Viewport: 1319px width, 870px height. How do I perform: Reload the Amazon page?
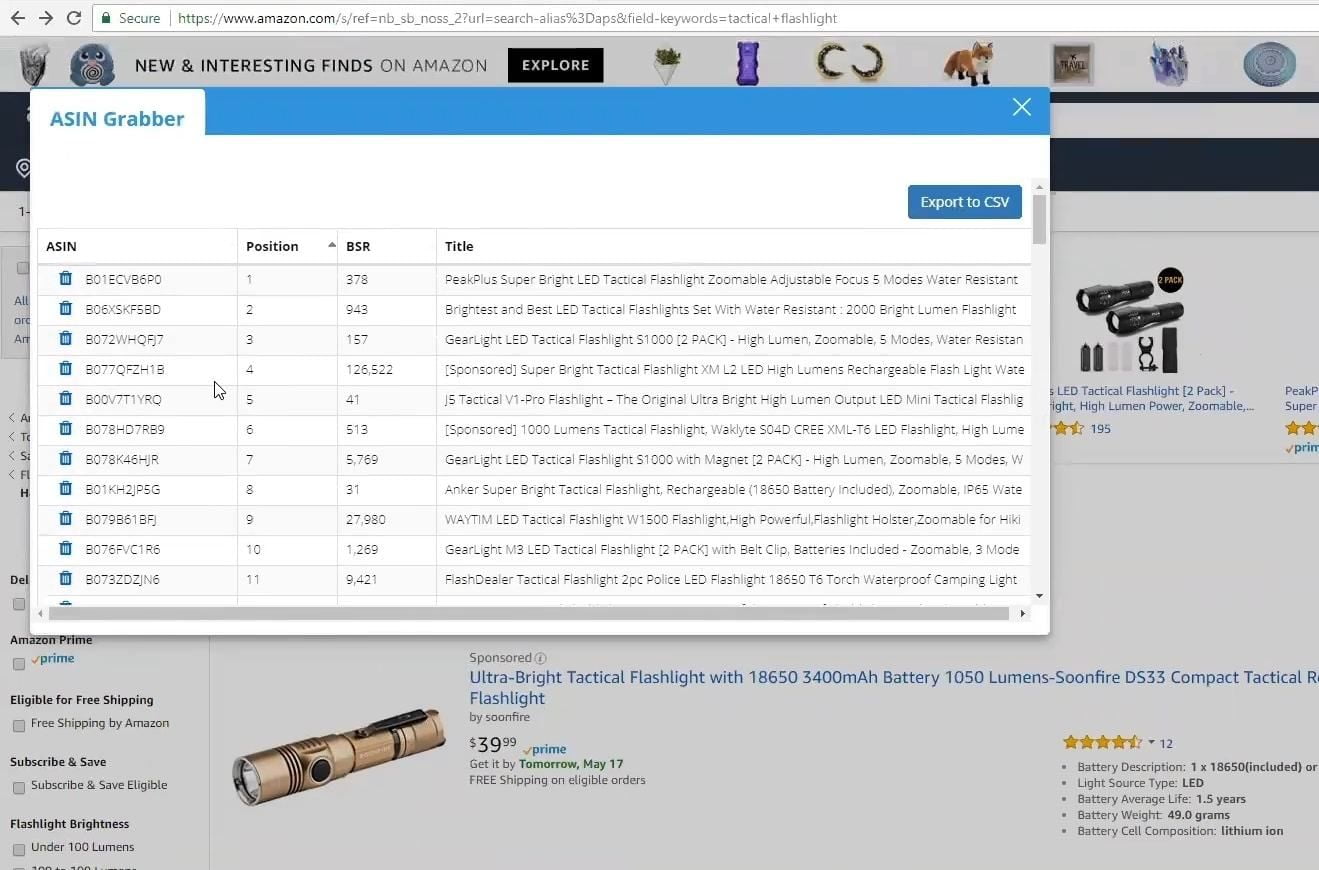74,18
